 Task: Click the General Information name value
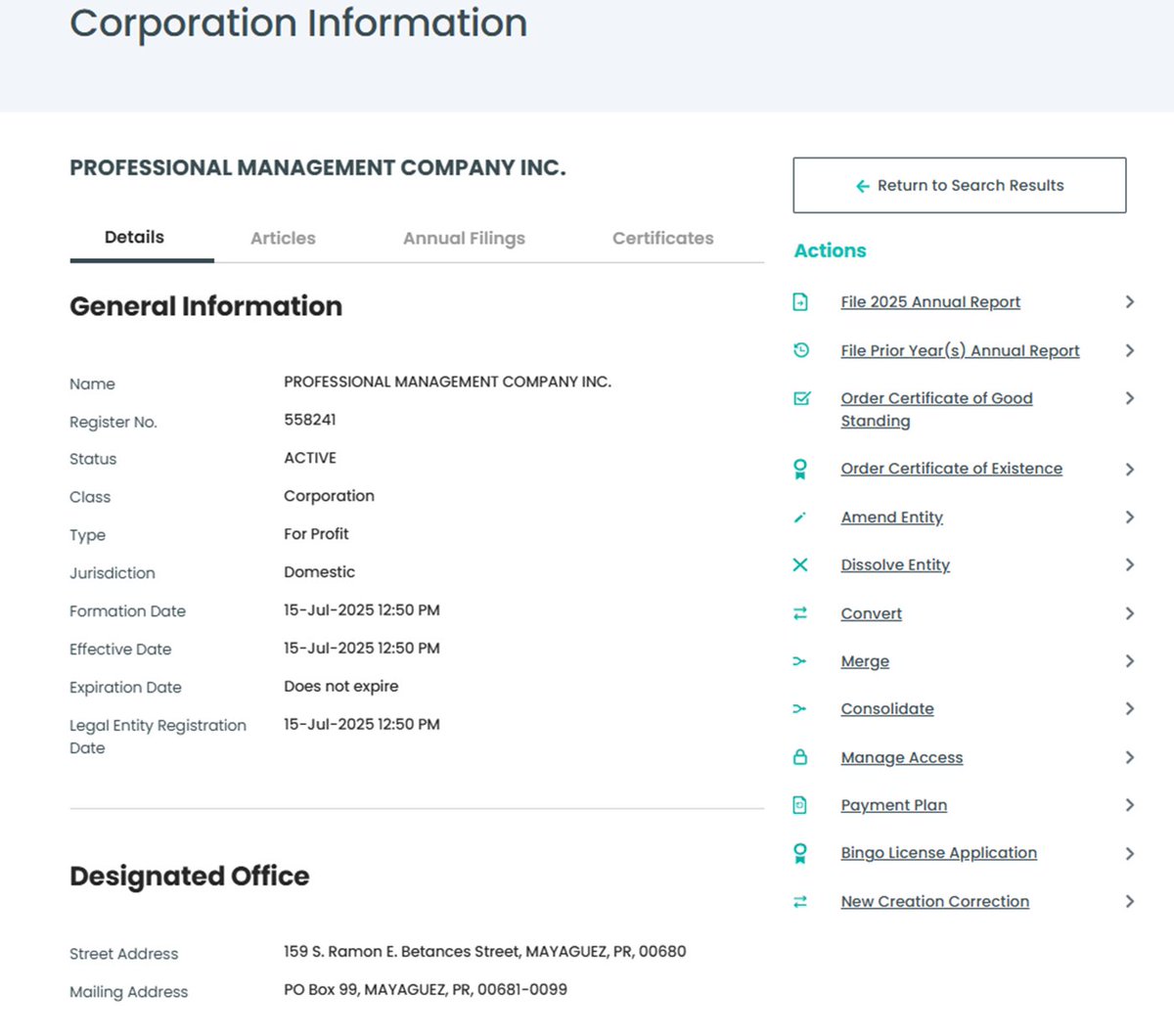pos(448,382)
